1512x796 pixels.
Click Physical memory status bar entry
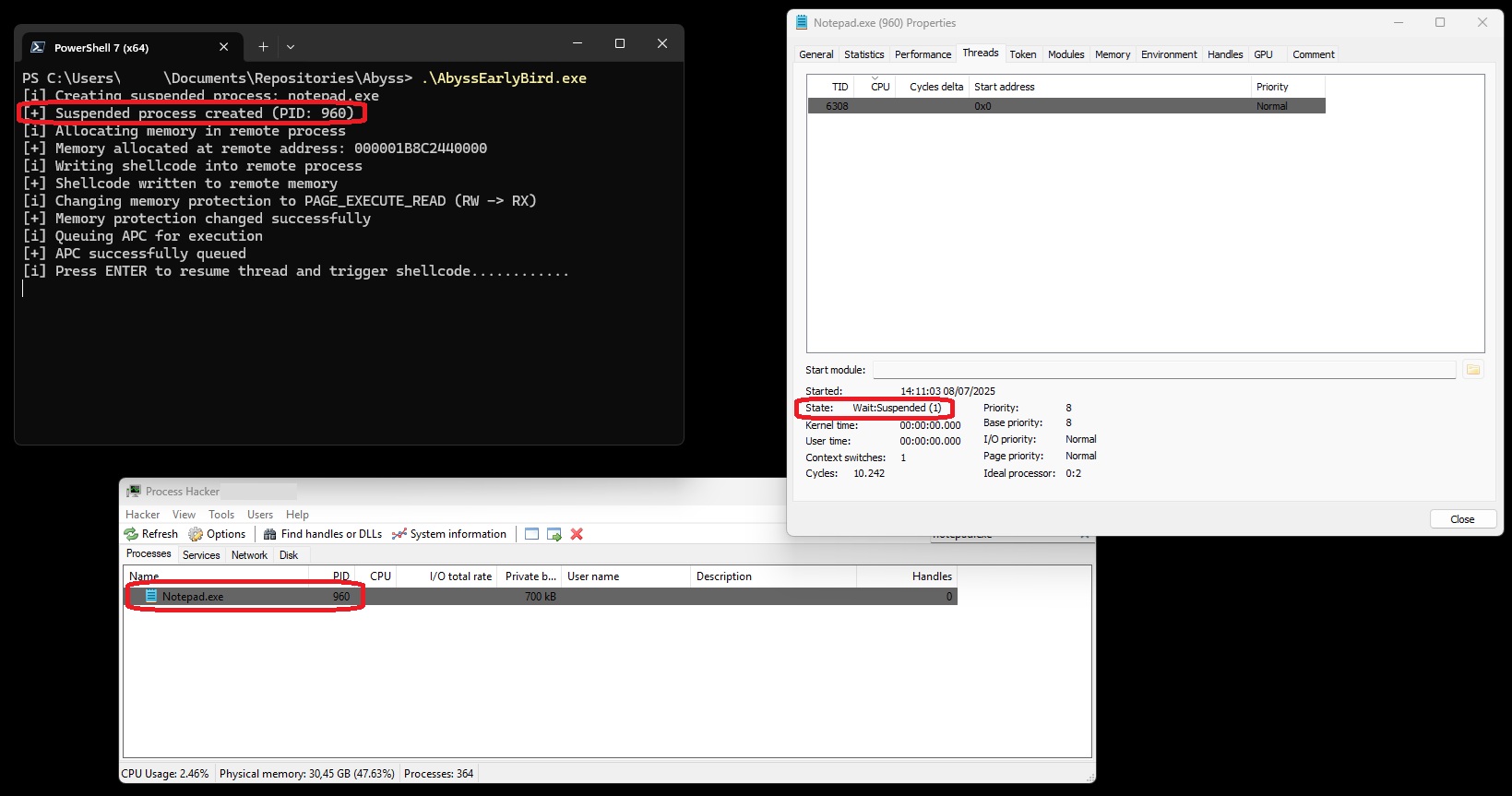(x=307, y=774)
